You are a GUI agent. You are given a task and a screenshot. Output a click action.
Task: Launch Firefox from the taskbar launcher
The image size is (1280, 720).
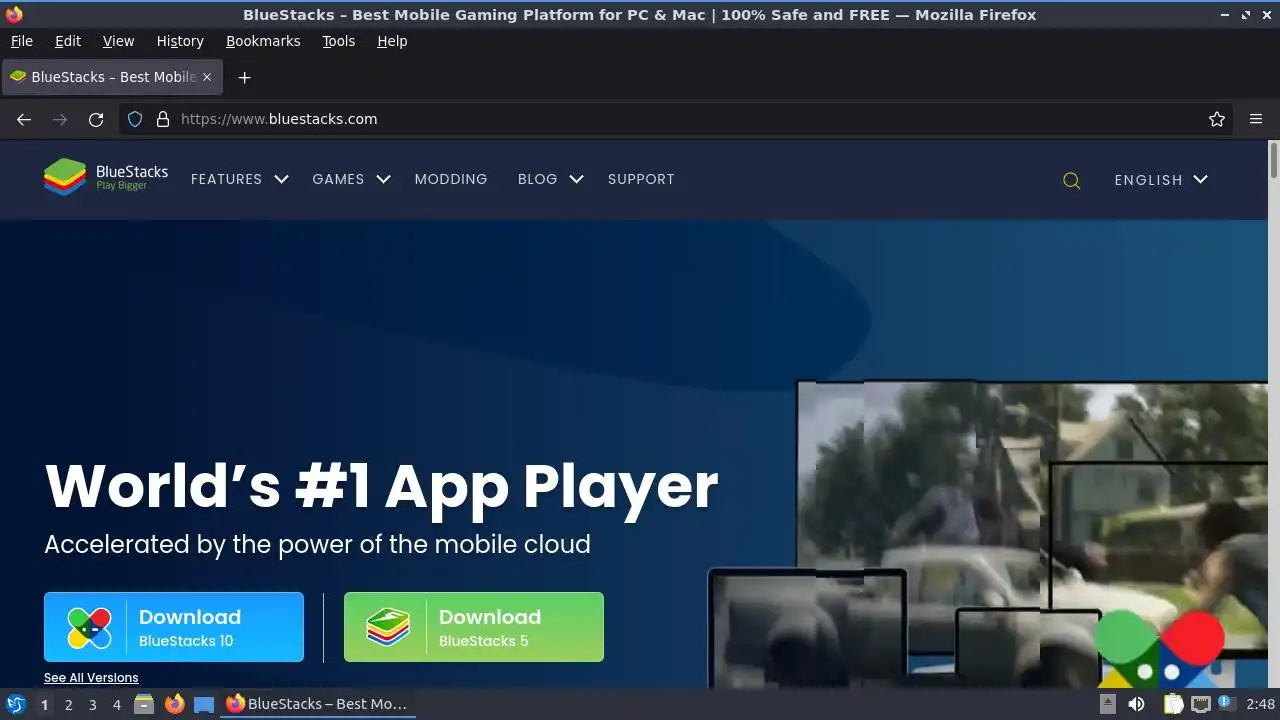pyautogui.click(x=174, y=704)
